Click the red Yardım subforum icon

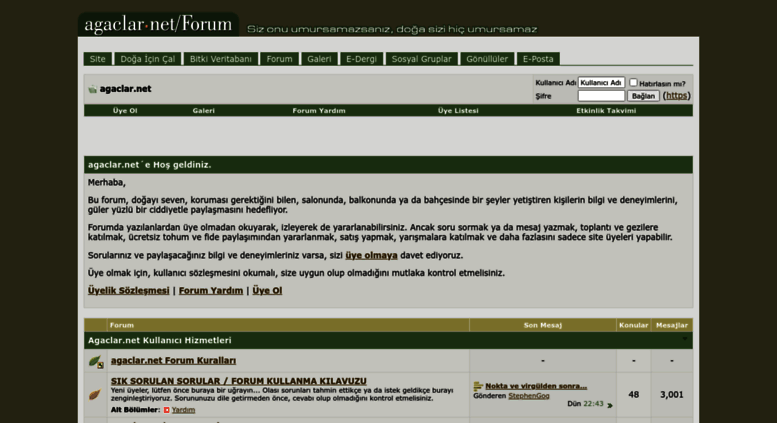166,410
